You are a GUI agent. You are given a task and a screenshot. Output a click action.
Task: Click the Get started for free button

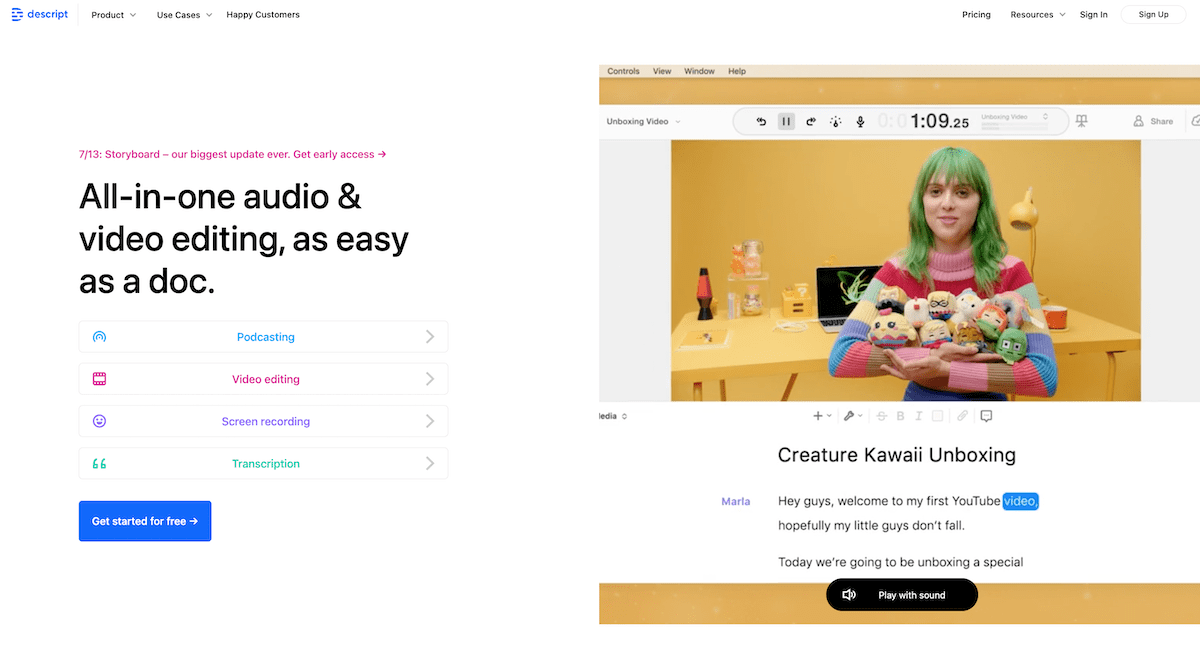click(x=145, y=521)
